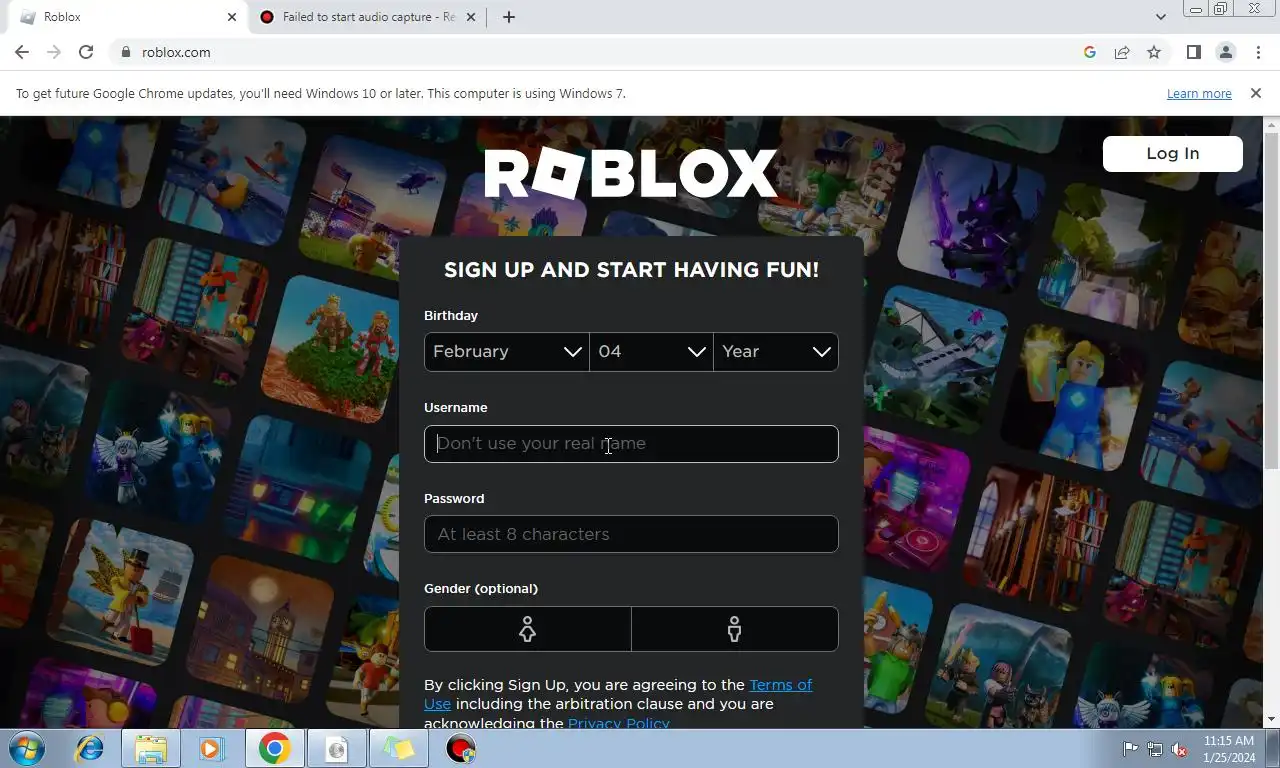Open Windows Media Player from taskbar
The width and height of the screenshot is (1280, 768).
[x=210, y=748]
